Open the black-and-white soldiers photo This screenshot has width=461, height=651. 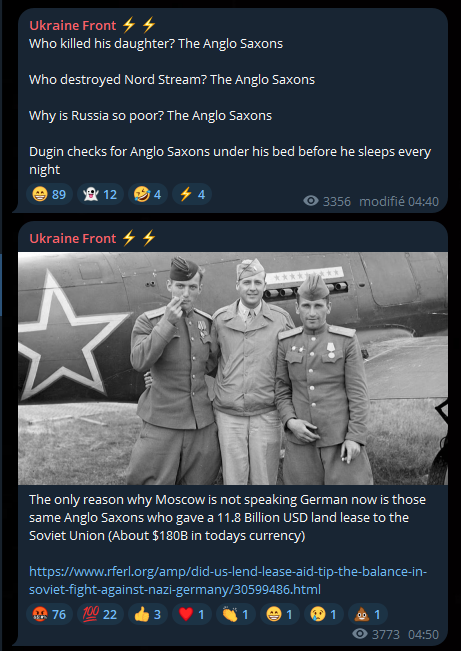click(x=233, y=368)
